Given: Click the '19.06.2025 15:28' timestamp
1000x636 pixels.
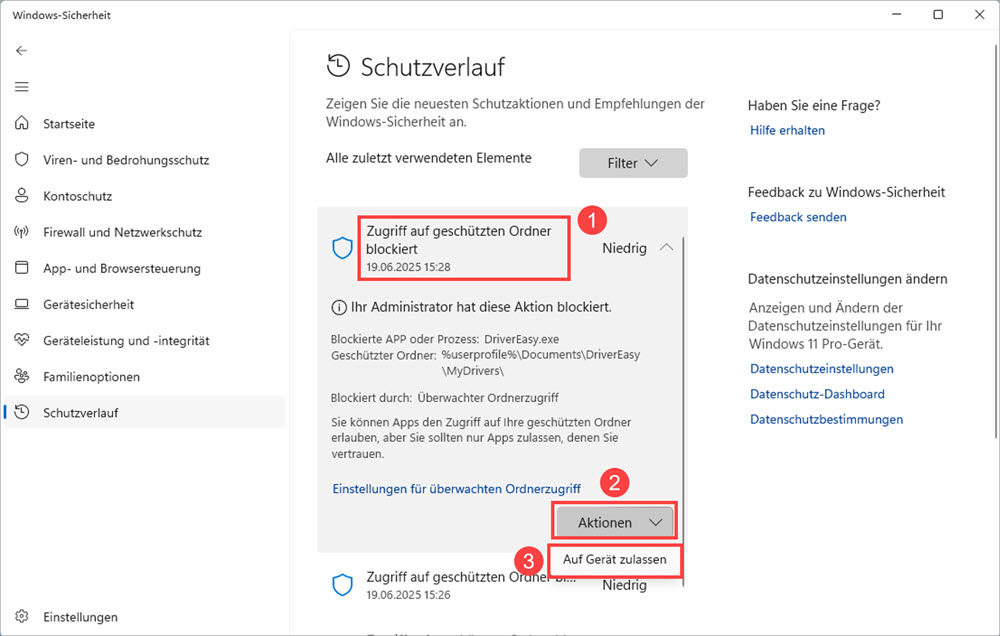Looking at the screenshot, I should tap(408, 267).
